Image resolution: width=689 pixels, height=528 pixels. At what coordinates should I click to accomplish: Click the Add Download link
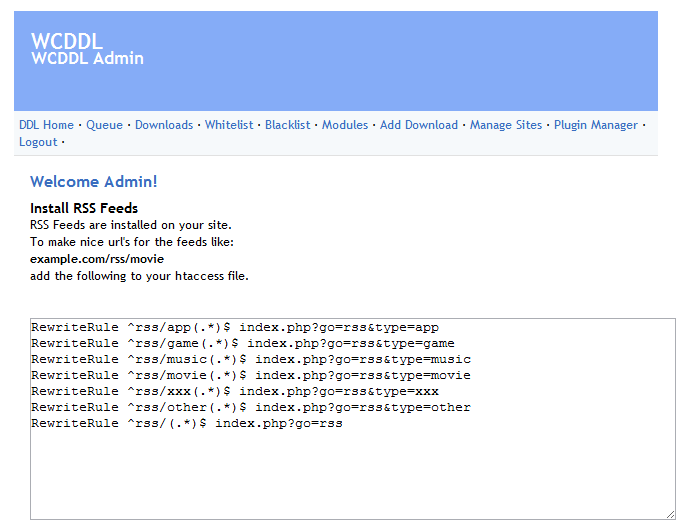pyautogui.click(x=419, y=125)
